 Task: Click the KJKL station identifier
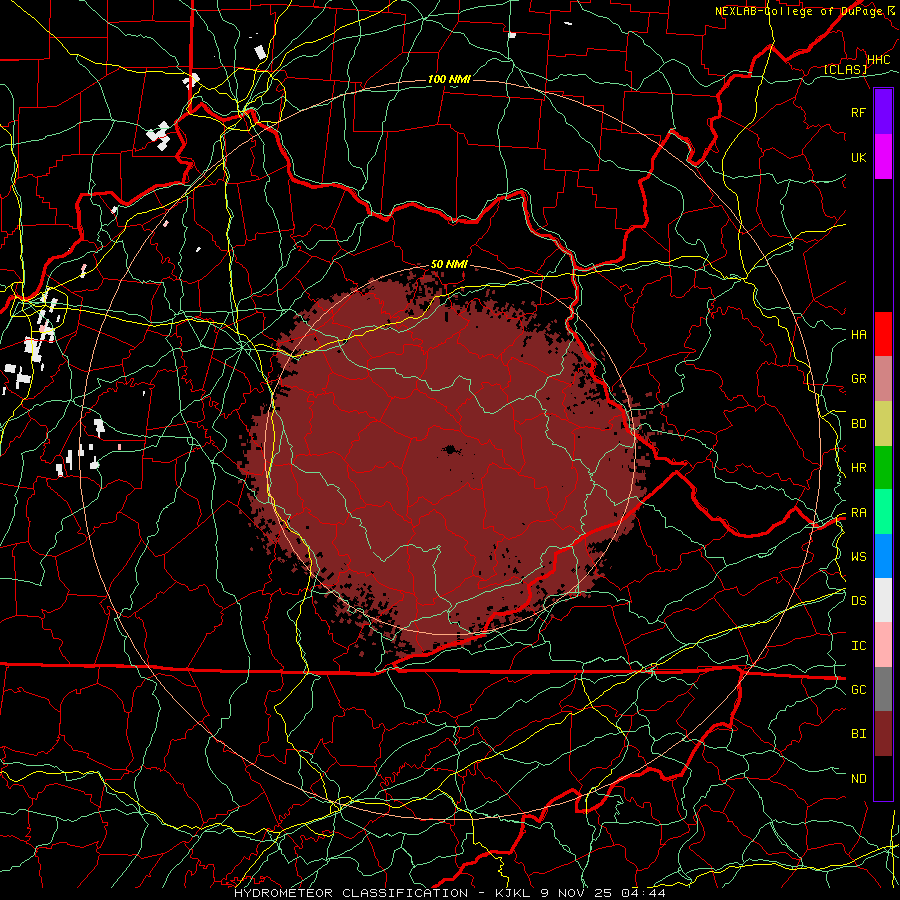514,893
